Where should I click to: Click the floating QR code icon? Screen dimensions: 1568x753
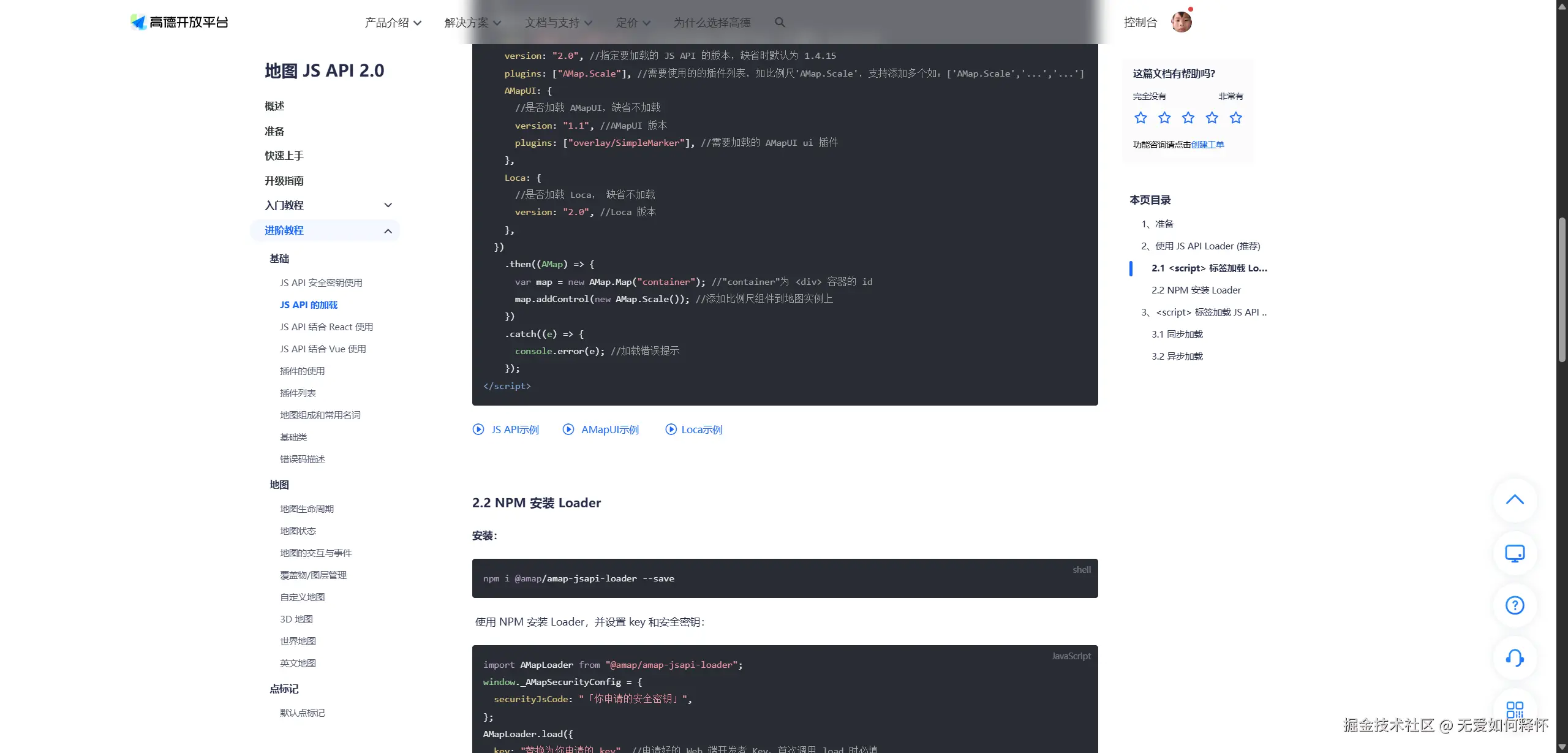[1514, 709]
